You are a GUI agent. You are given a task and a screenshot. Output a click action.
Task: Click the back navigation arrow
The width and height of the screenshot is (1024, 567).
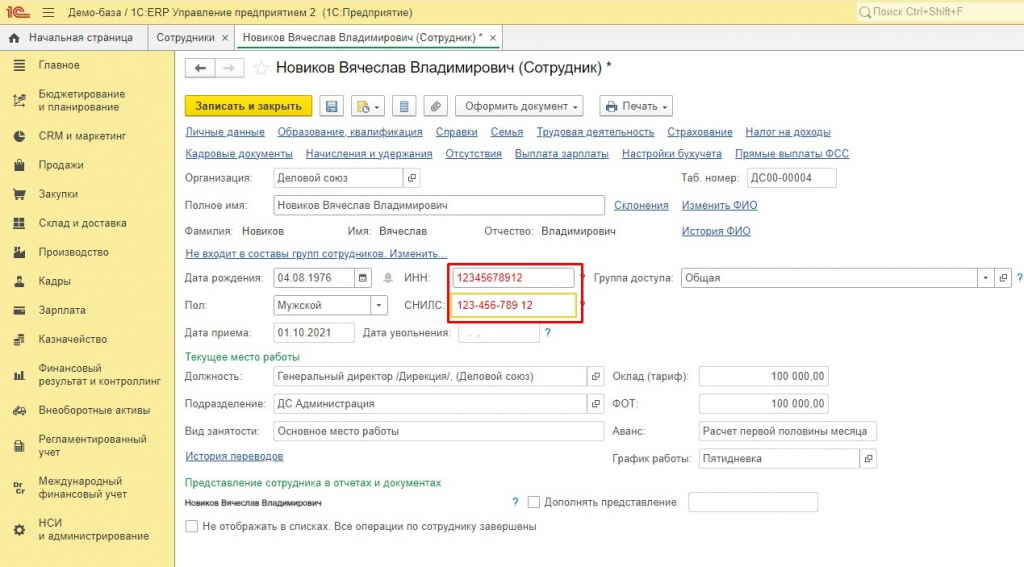(x=200, y=68)
